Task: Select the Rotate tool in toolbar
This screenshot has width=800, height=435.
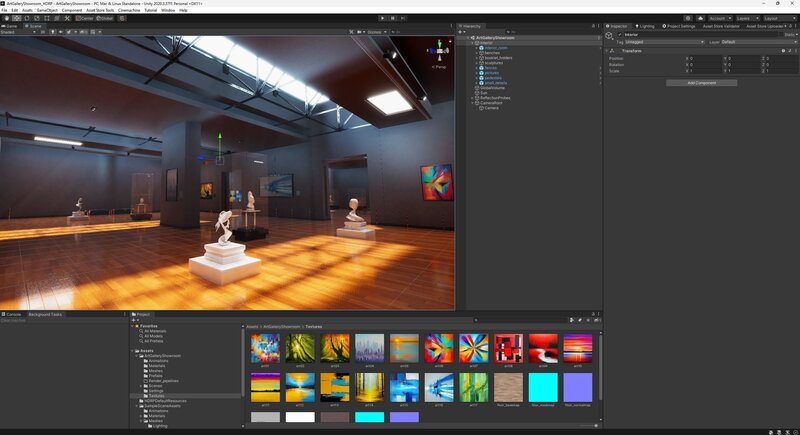Action: click(x=26, y=18)
